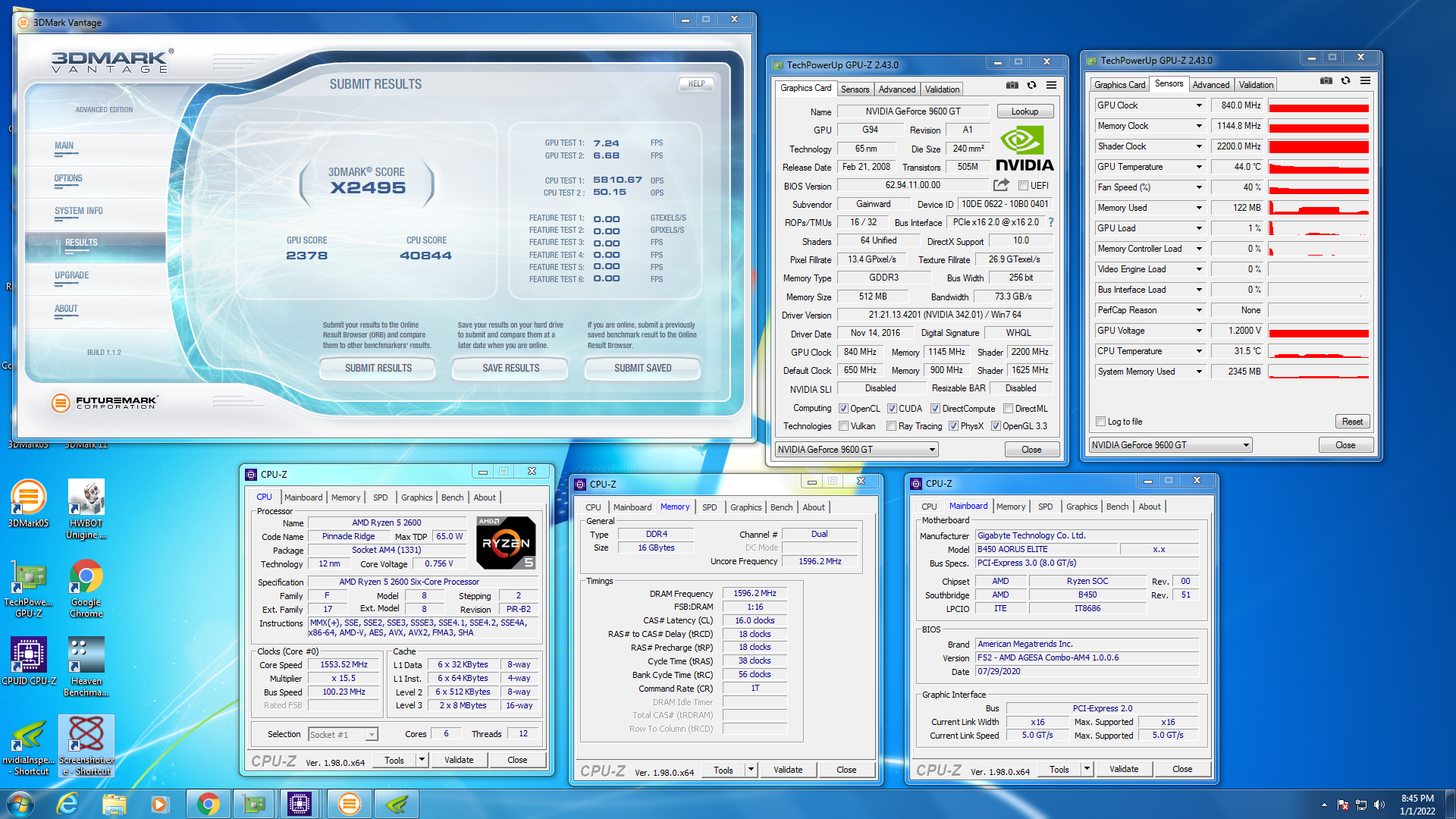Click the GPU-Z screenshot camera icon in Graphics Card window

pos(1012,85)
